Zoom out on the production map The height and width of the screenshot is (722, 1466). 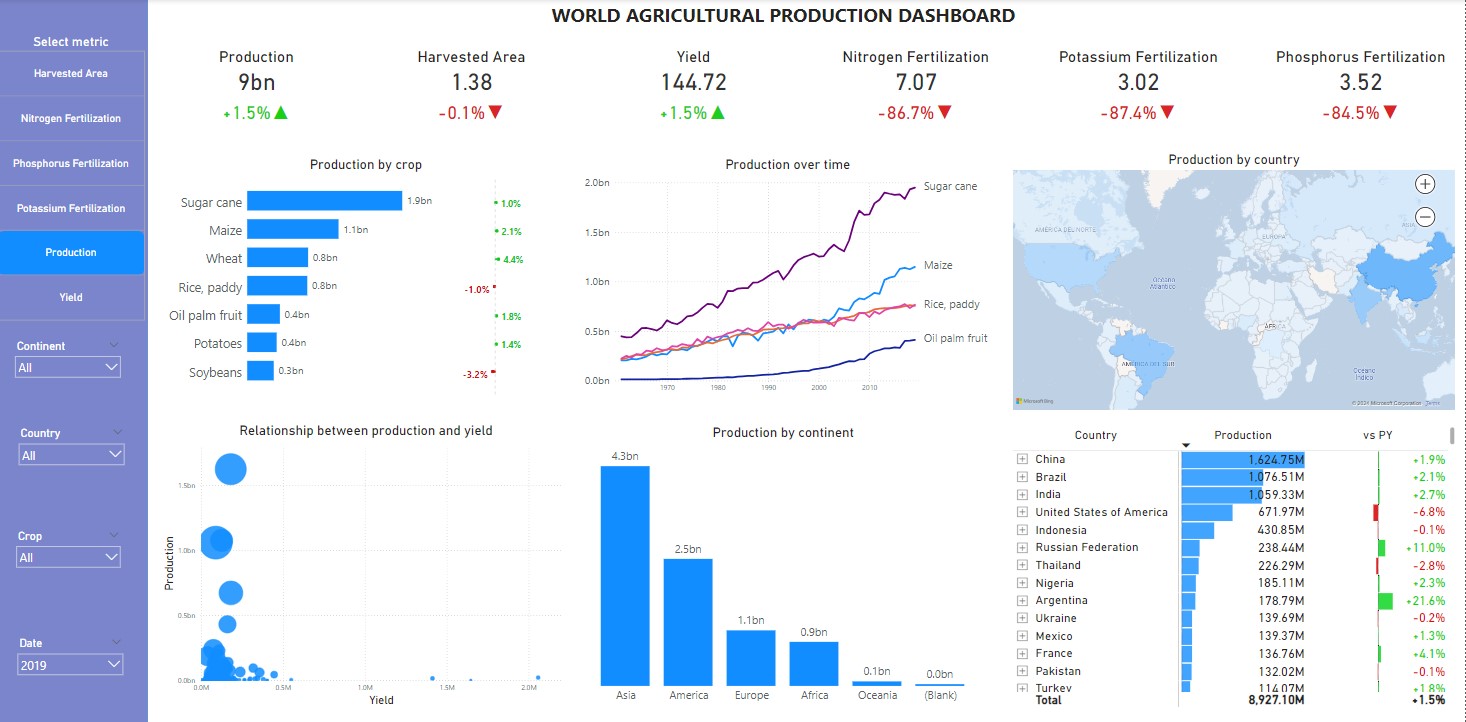coord(1425,217)
